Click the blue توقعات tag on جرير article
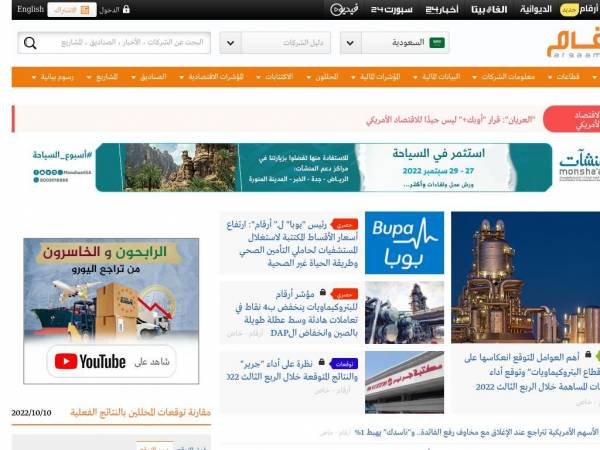600x450 pixels. (x=344, y=364)
